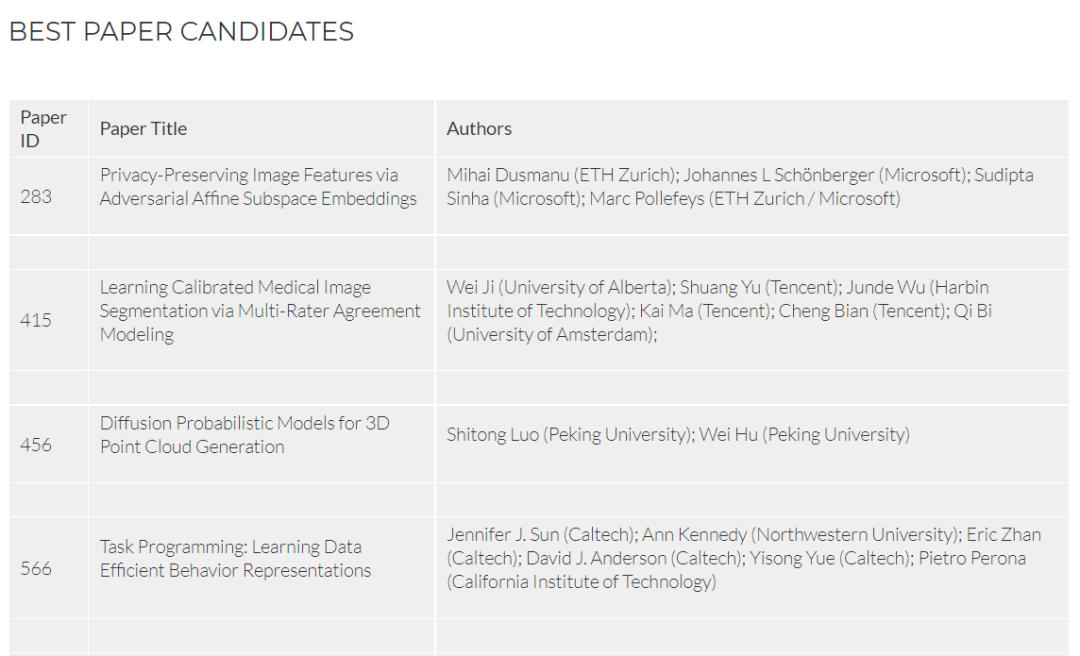The width and height of the screenshot is (1080, 656).
Task: Select paper ID 283 cell
Action: click(49, 196)
